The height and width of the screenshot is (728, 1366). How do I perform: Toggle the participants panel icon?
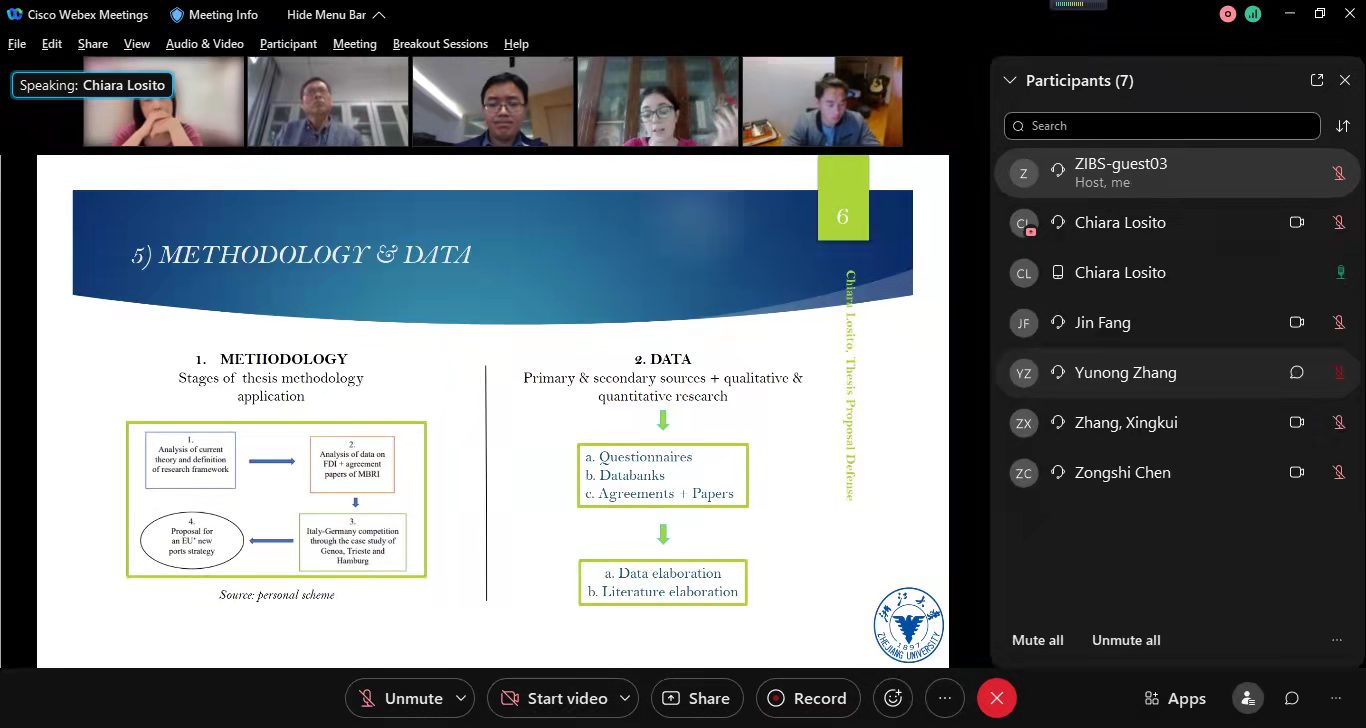(1247, 698)
